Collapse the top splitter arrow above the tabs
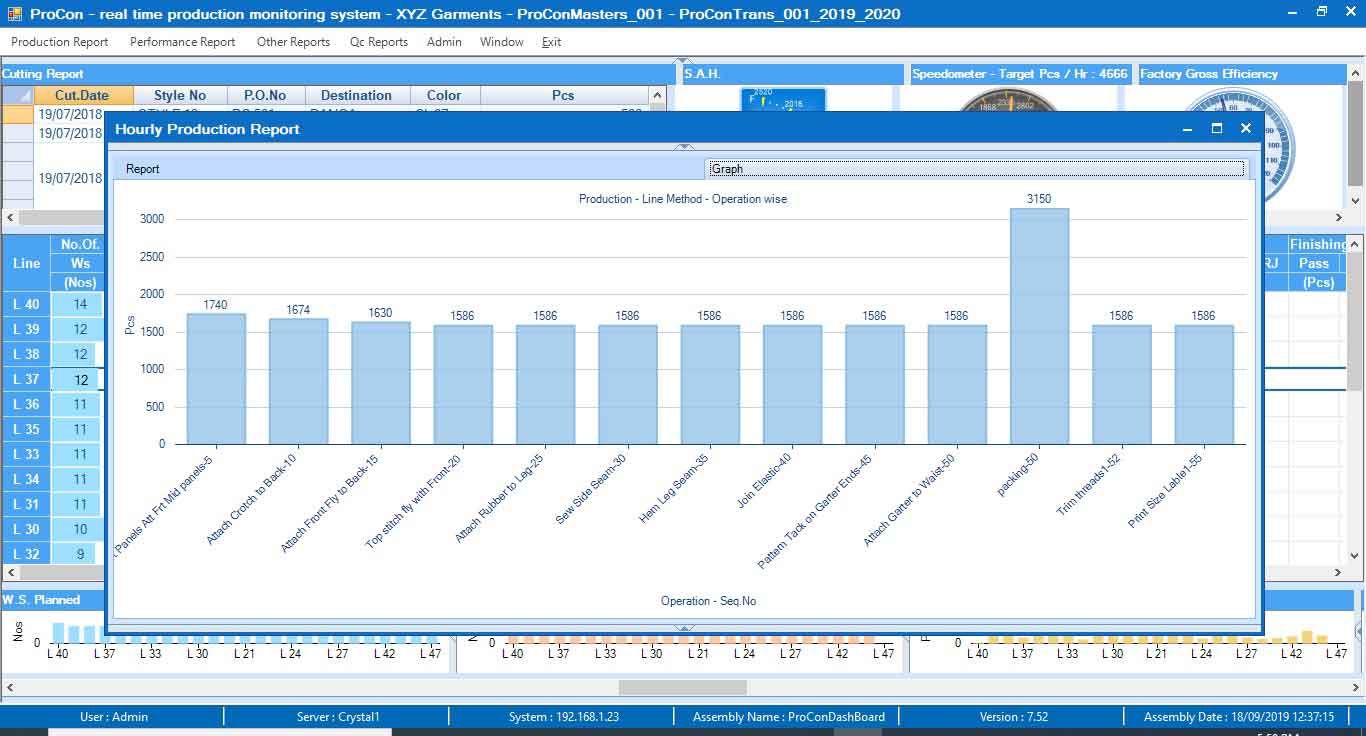Viewport: 1366px width, 736px height. tap(684, 148)
